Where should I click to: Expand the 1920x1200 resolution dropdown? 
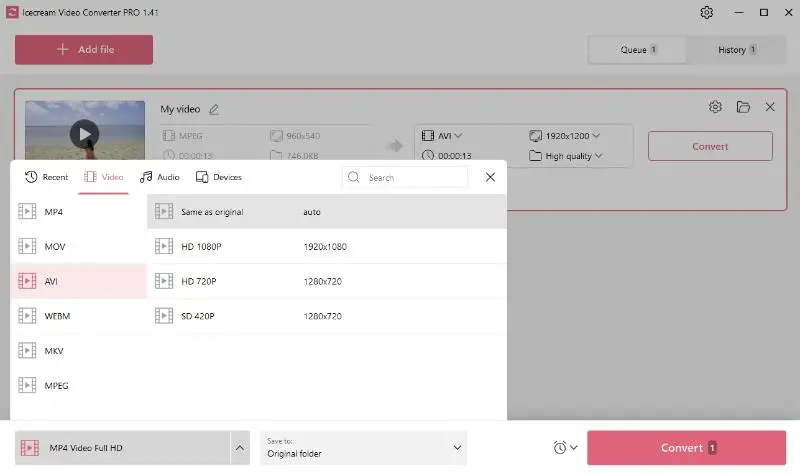pos(564,136)
